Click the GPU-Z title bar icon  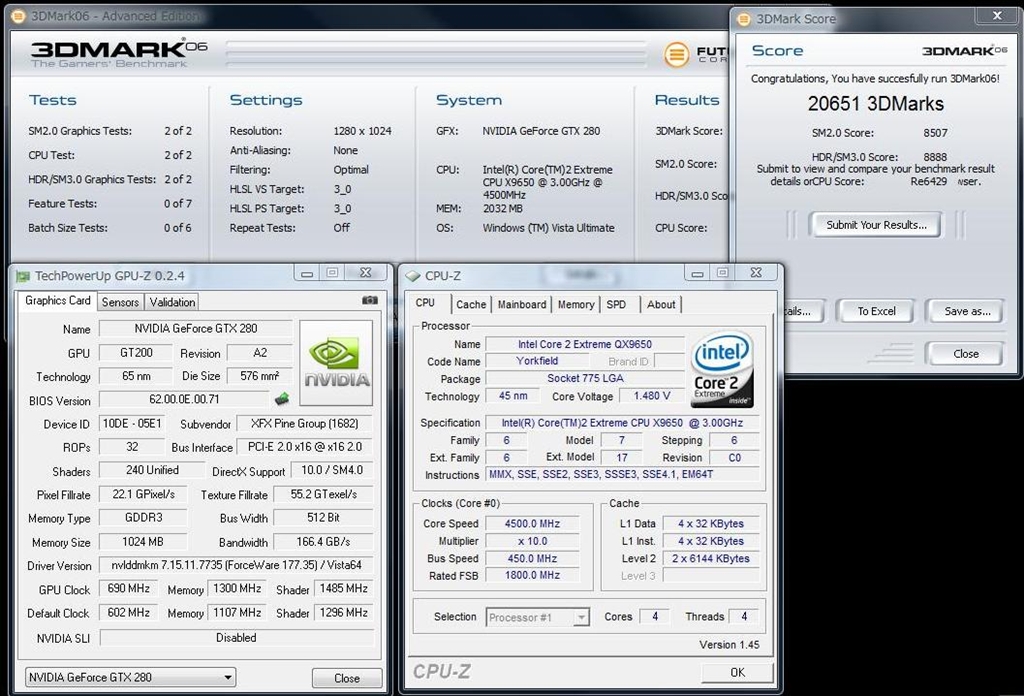pyautogui.click(x=22, y=276)
